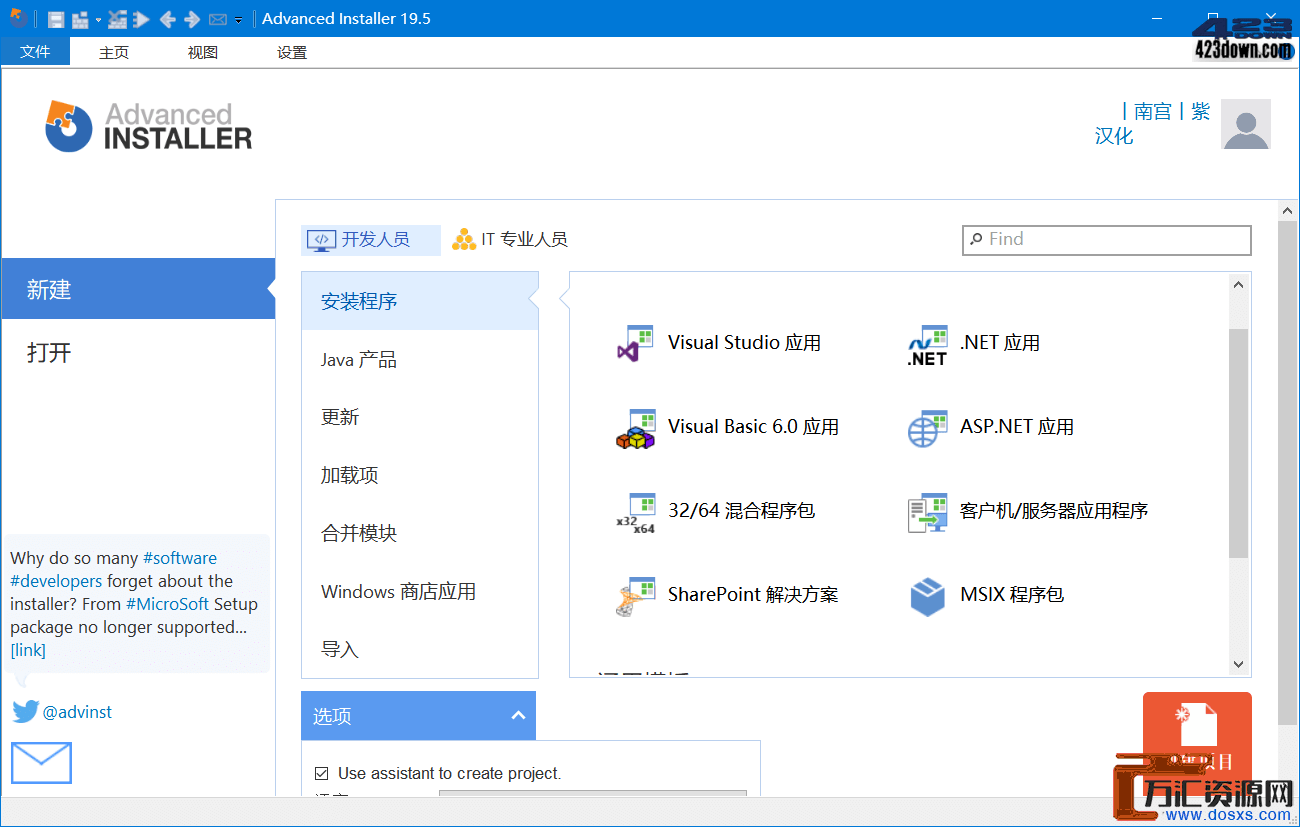Viewport: 1300px width, 827px height.
Task: Click the Run project arrow icon
Action: (141, 19)
